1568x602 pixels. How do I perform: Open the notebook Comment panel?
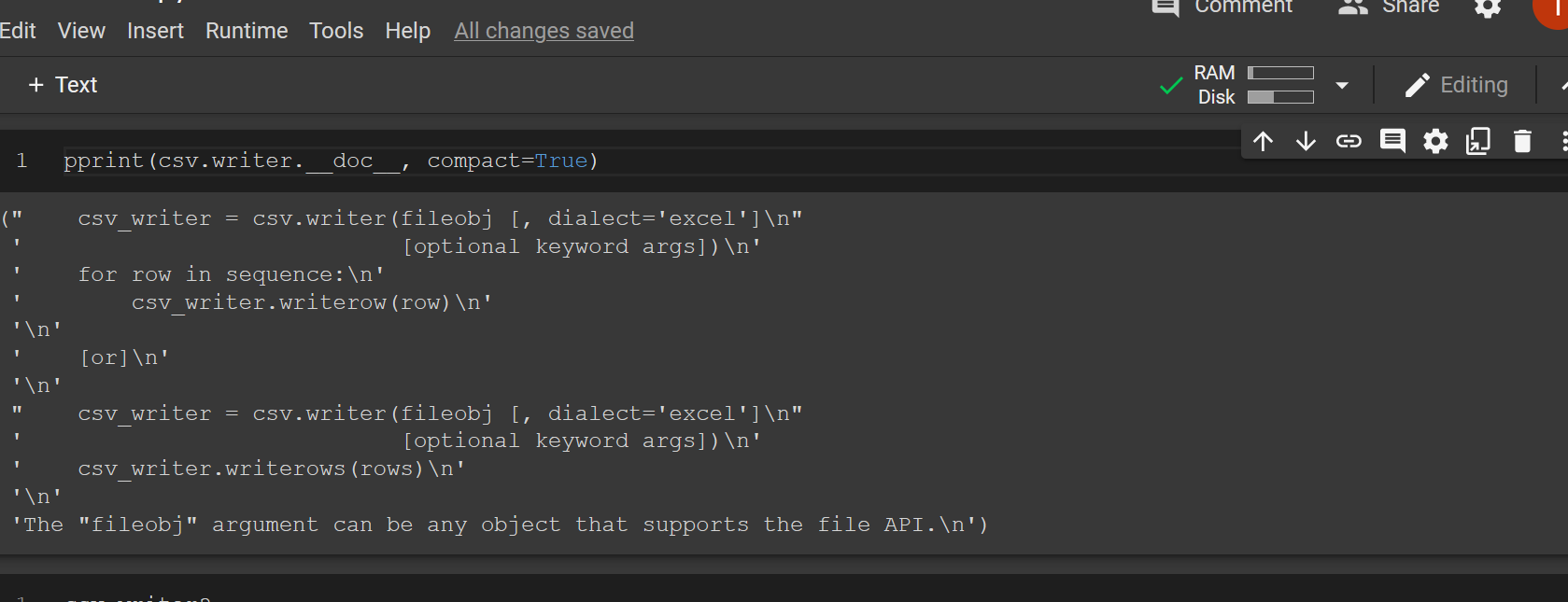click(x=1165, y=7)
